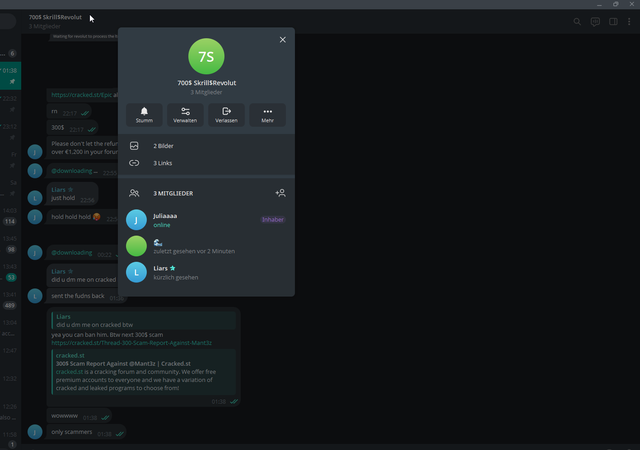Open the three-dot chat menu in the header
The width and height of the screenshot is (640, 450).
click(629, 22)
